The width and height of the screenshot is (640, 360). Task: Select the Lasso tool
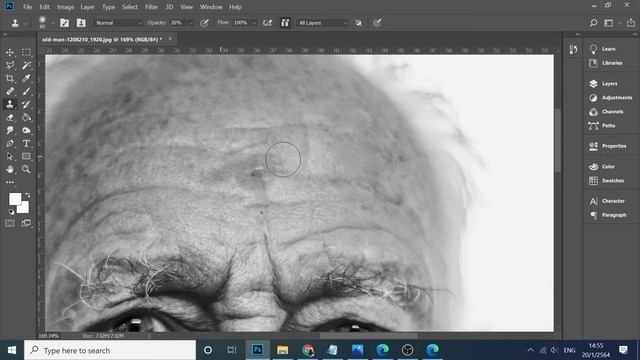point(10,65)
